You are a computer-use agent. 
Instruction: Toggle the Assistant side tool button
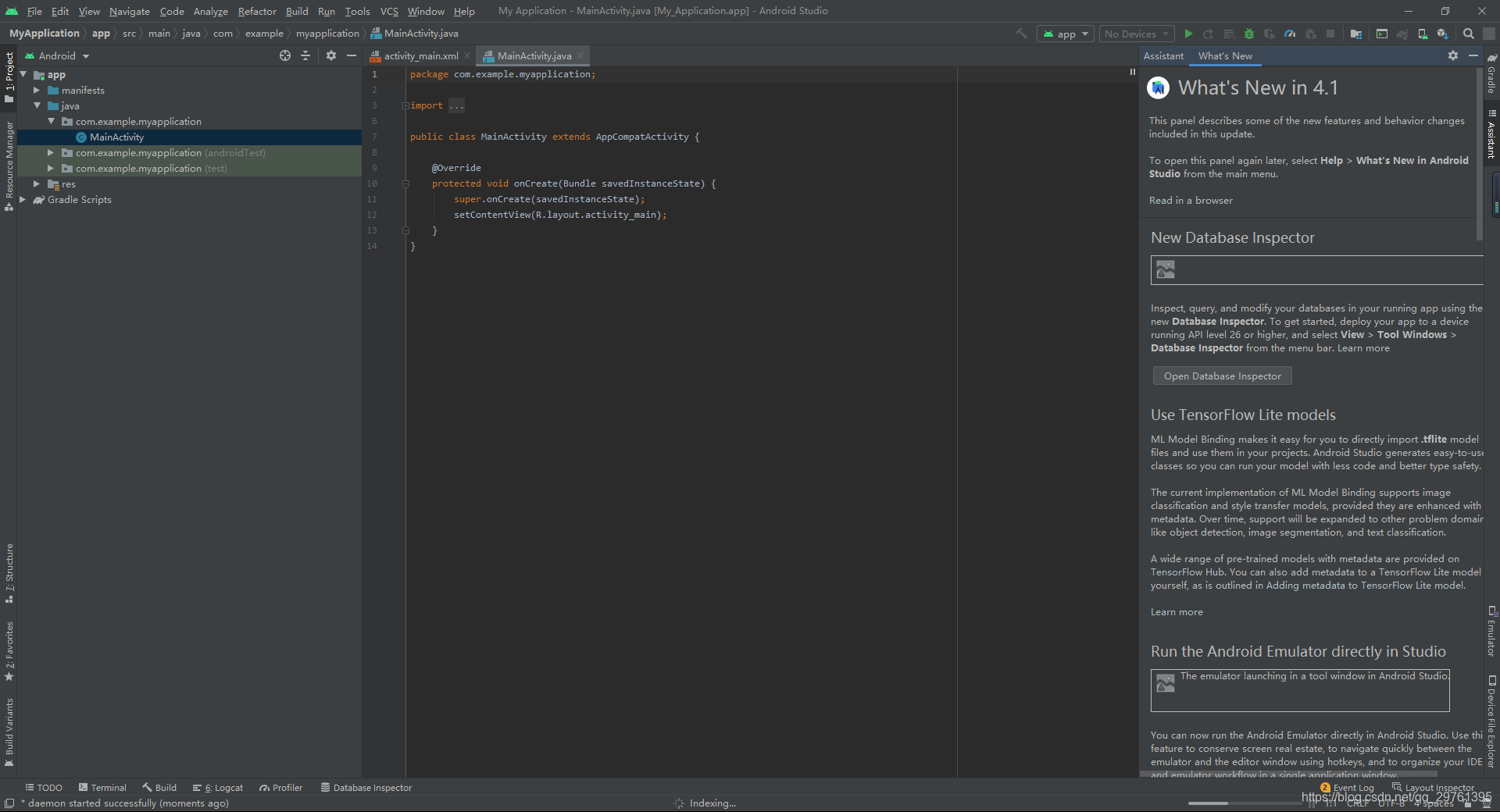pos(1491,134)
